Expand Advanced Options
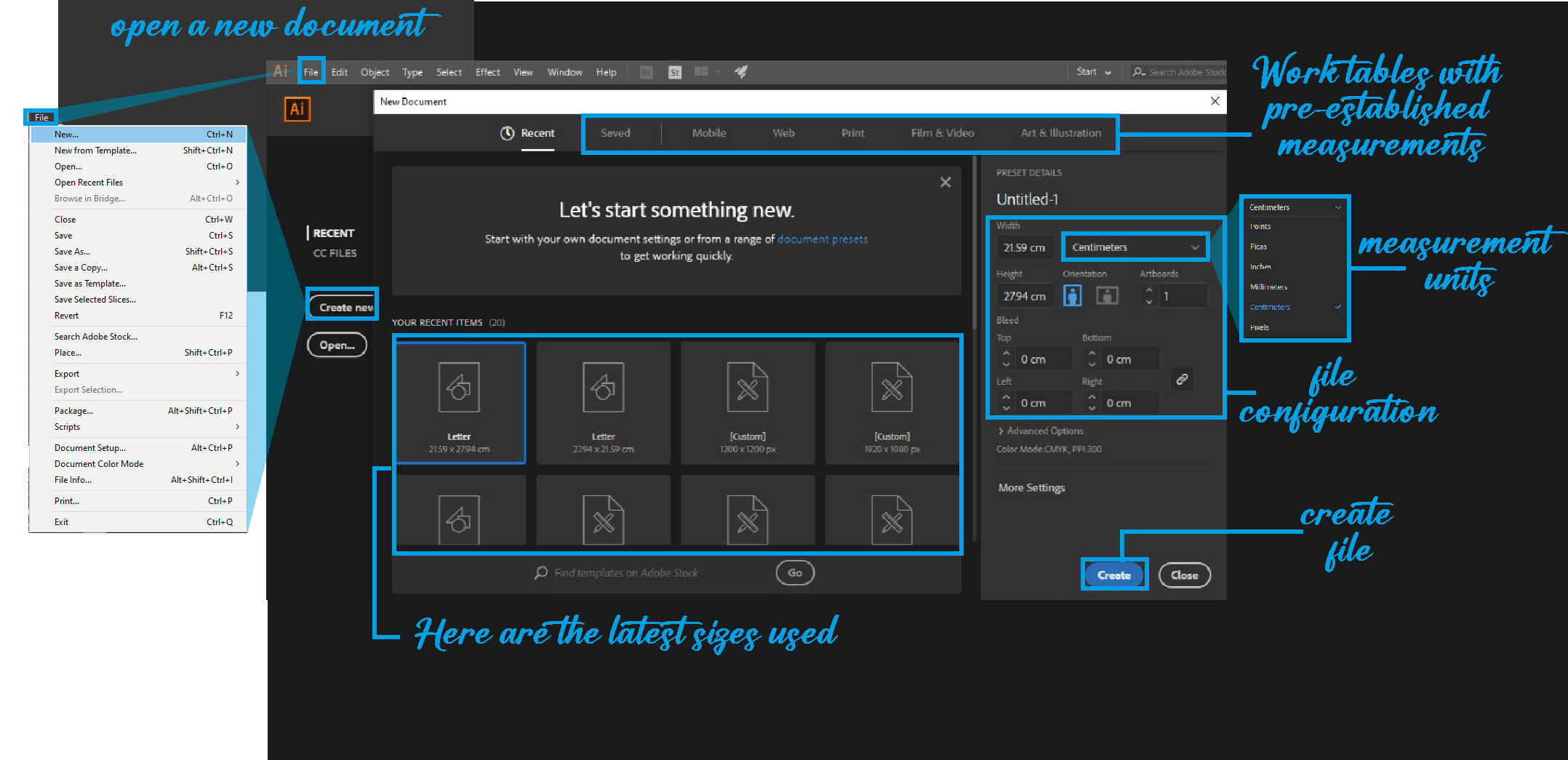The height and width of the screenshot is (760, 1568). click(1041, 431)
